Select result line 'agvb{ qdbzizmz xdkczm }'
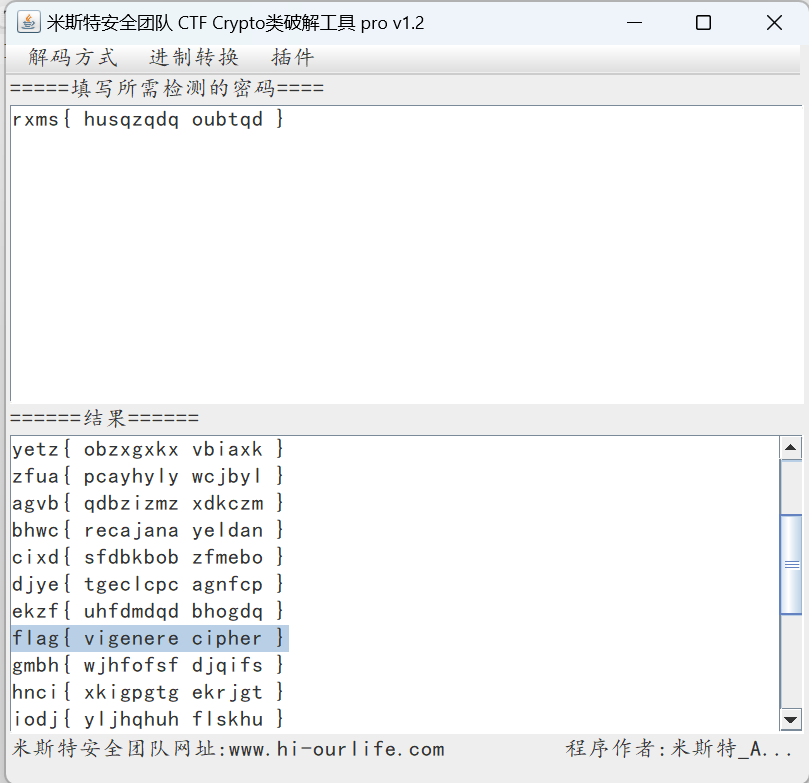The image size is (809, 783). pyautogui.click(x=148, y=503)
